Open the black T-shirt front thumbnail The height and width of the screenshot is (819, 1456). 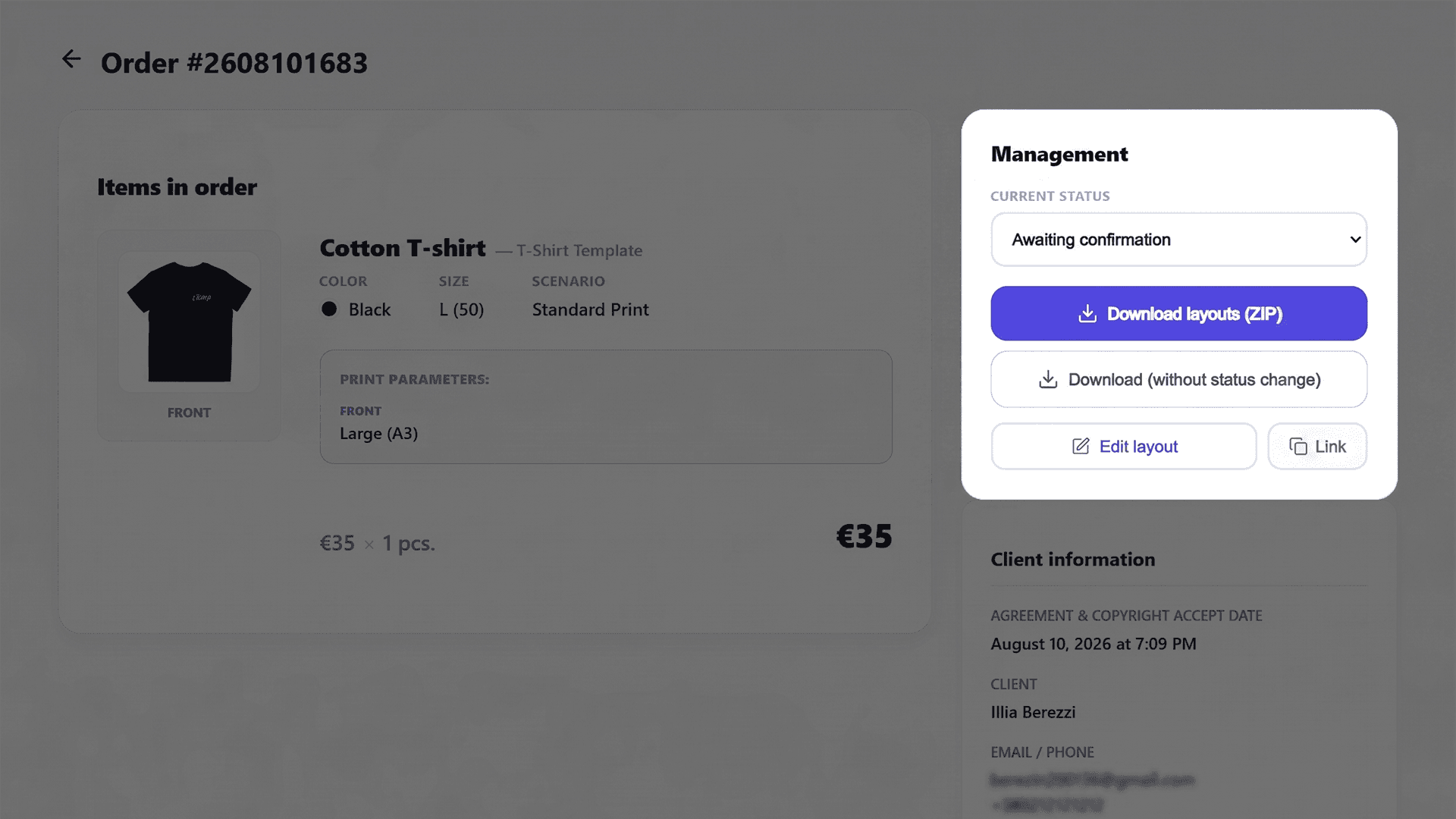coord(189,322)
